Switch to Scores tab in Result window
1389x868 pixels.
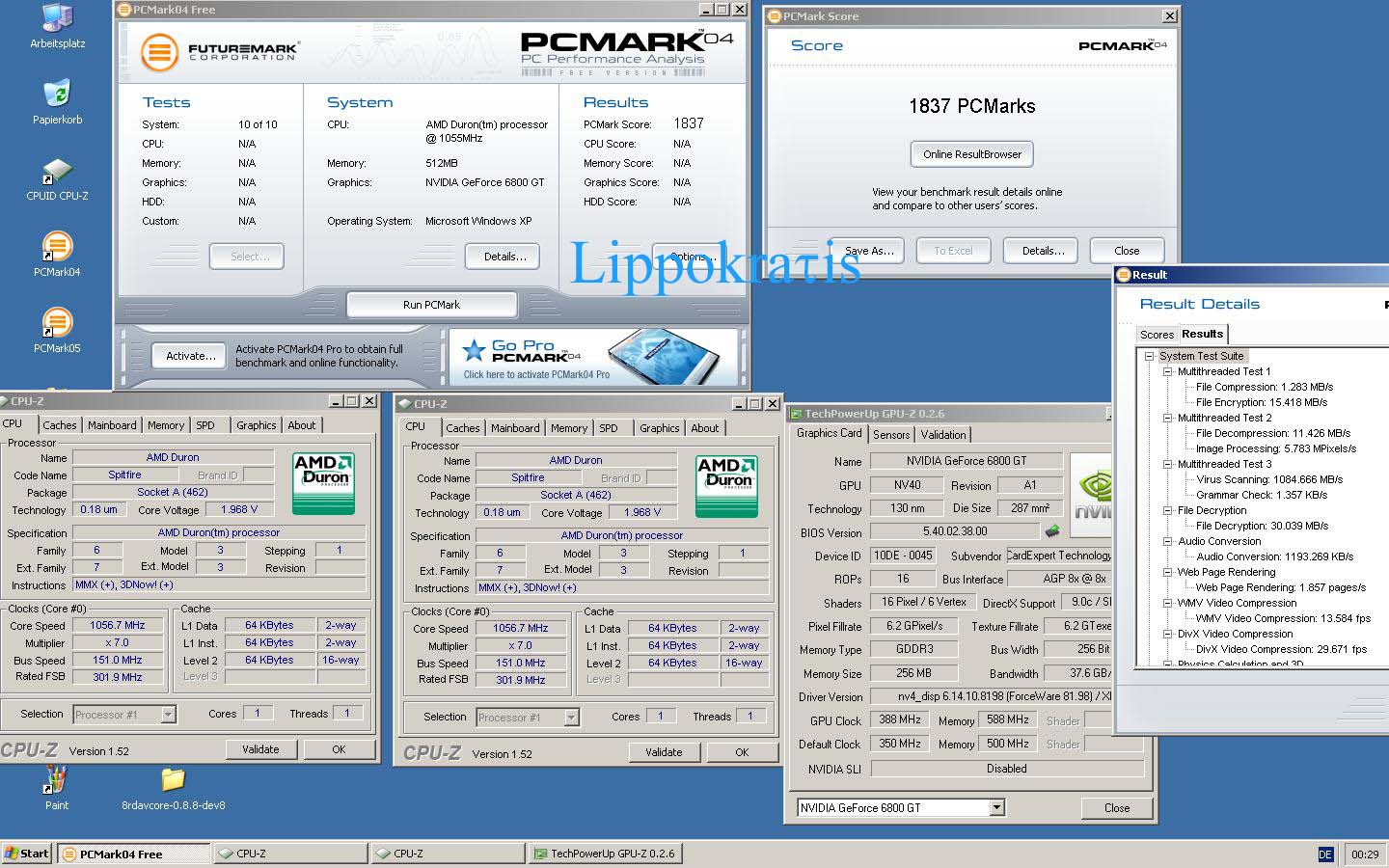[x=1157, y=335]
